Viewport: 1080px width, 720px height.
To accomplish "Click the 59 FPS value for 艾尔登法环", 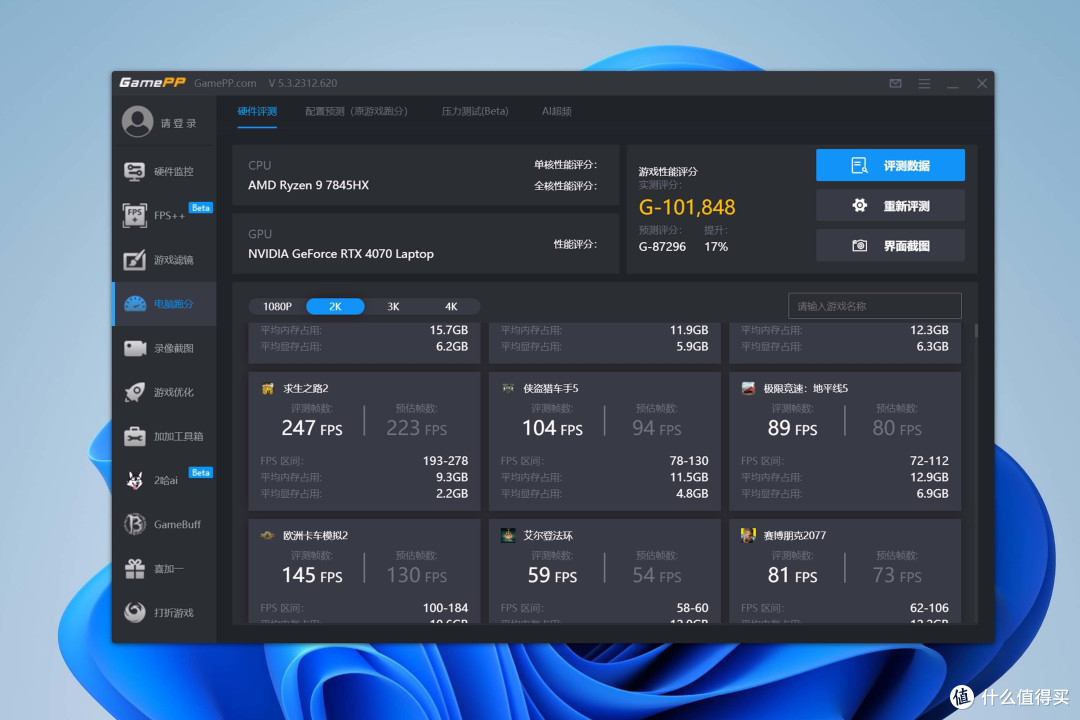I will coord(552,575).
